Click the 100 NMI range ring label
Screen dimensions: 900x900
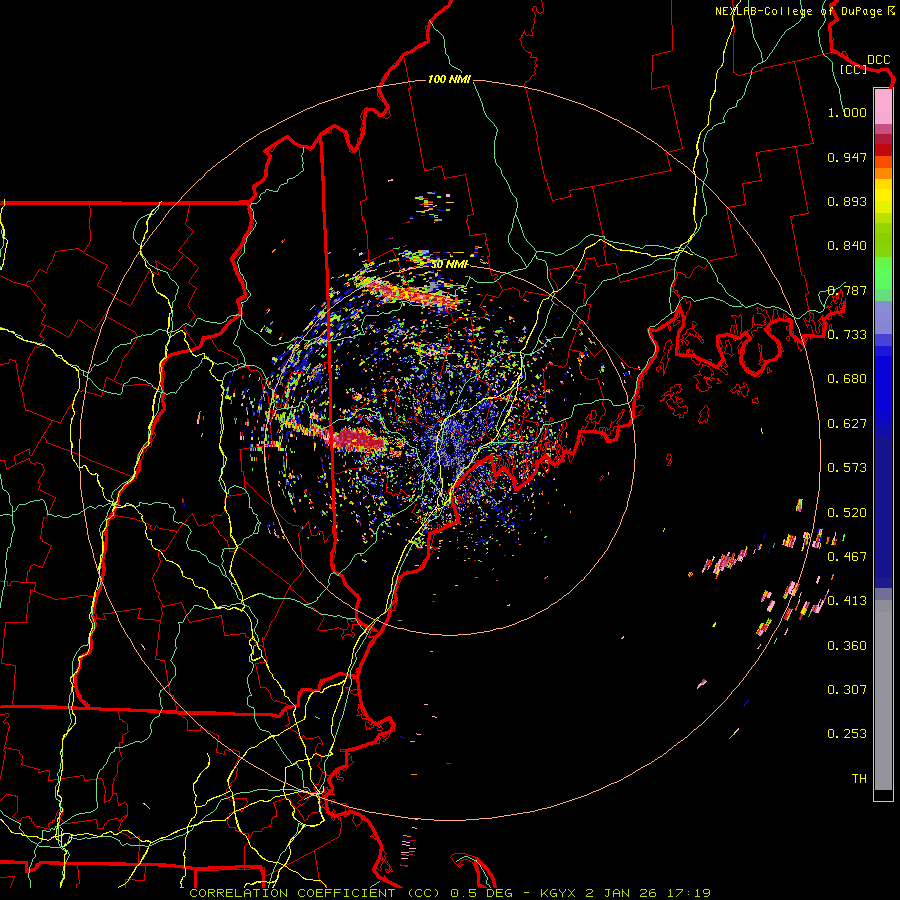(449, 79)
